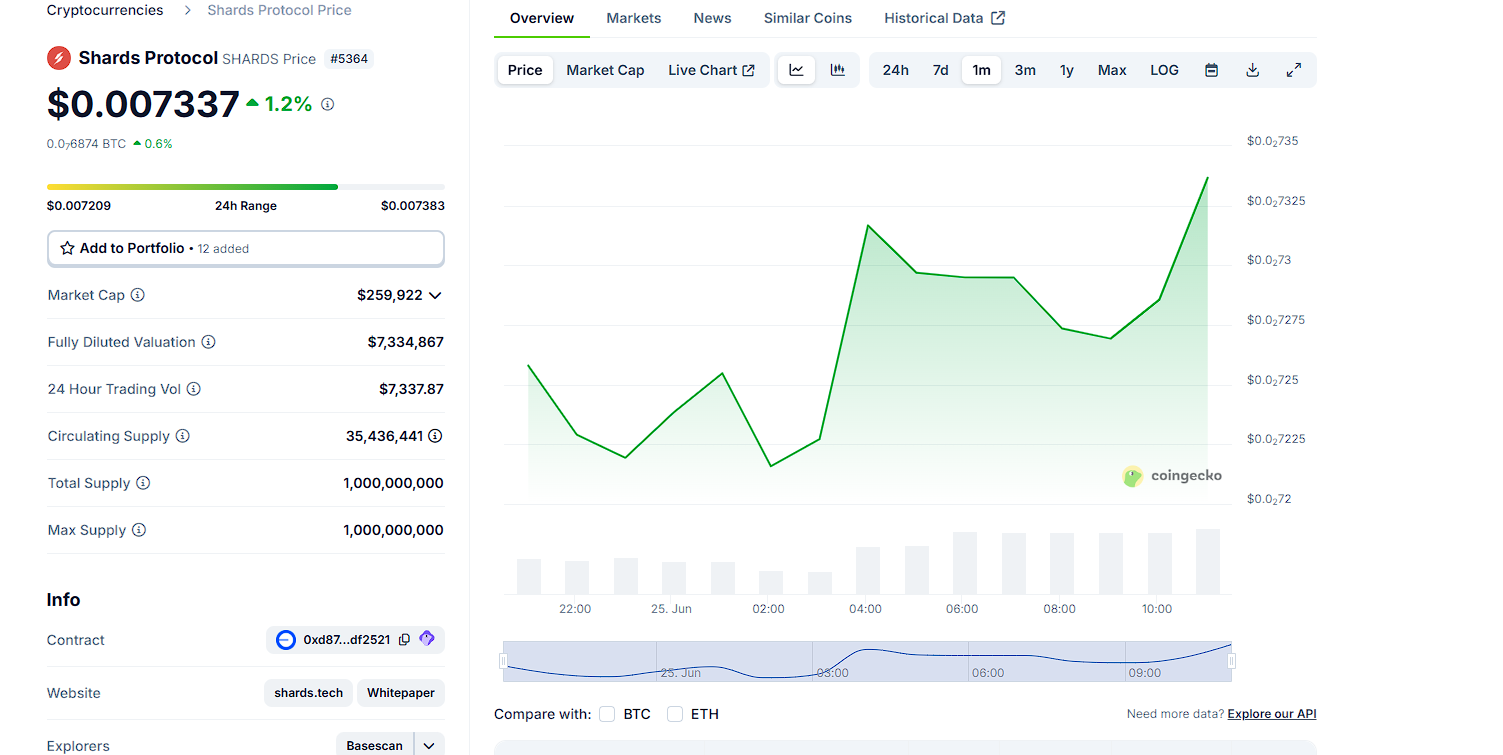Open the Whitepaper link
The height and width of the screenshot is (755, 1503).
pos(401,693)
